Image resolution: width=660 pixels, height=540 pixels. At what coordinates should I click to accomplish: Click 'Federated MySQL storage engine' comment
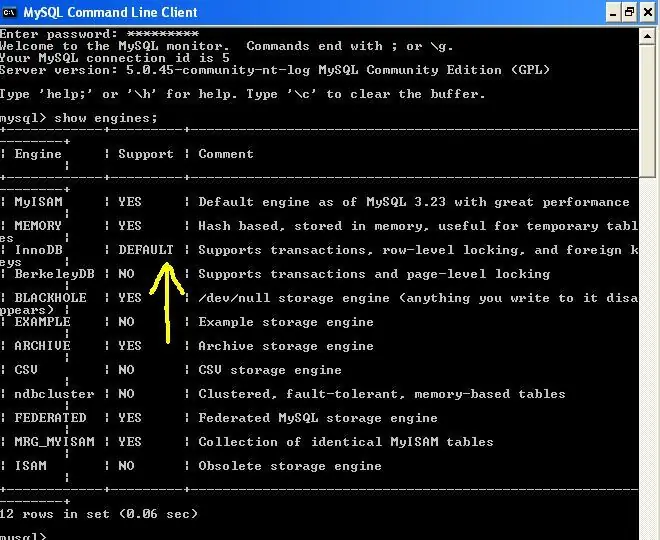point(318,418)
